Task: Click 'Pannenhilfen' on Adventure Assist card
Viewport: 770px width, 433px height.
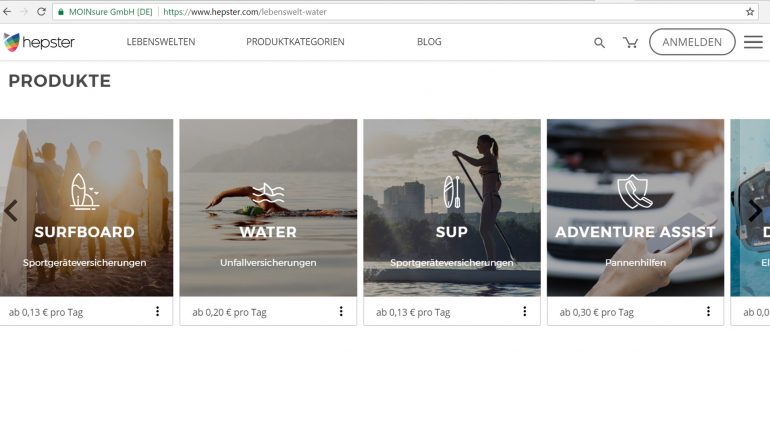Action: (635, 263)
